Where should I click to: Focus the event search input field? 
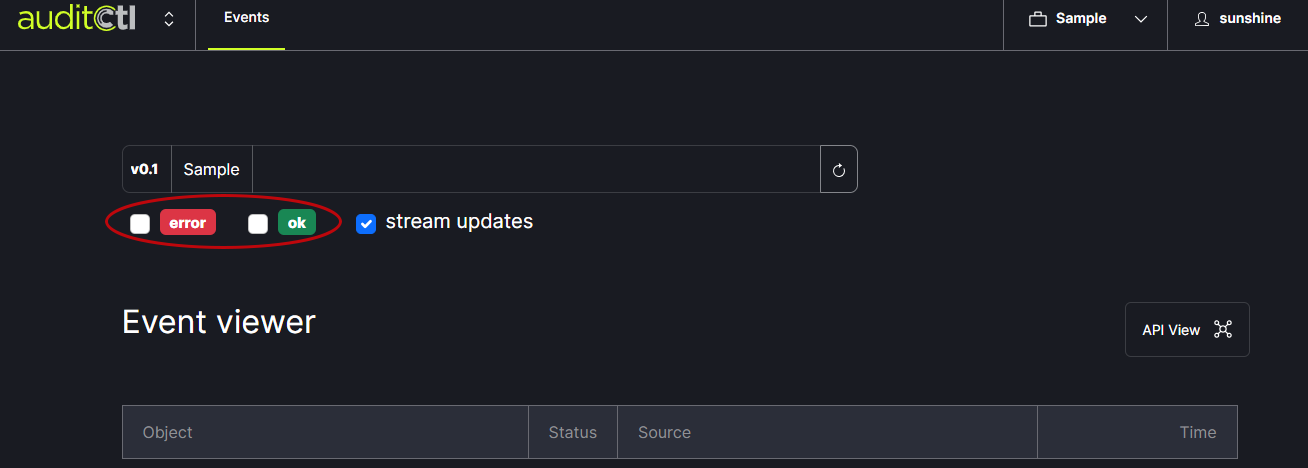tap(535, 169)
